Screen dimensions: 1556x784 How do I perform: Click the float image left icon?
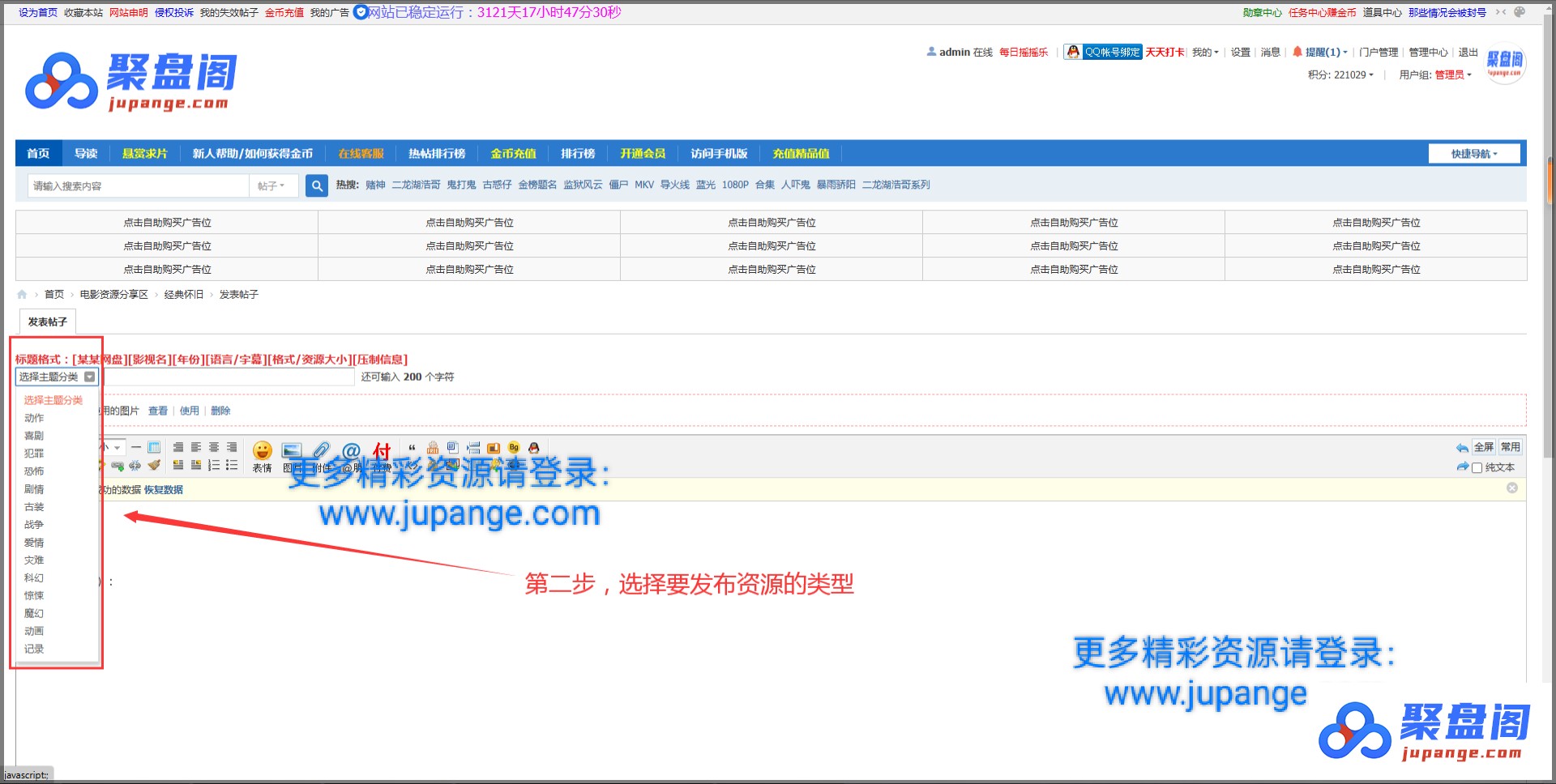click(178, 465)
